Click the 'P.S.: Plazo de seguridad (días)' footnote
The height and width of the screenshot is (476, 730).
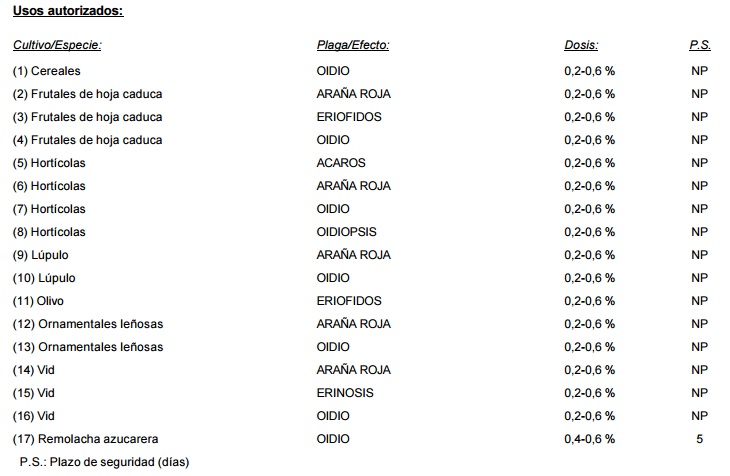pos(104,462)
